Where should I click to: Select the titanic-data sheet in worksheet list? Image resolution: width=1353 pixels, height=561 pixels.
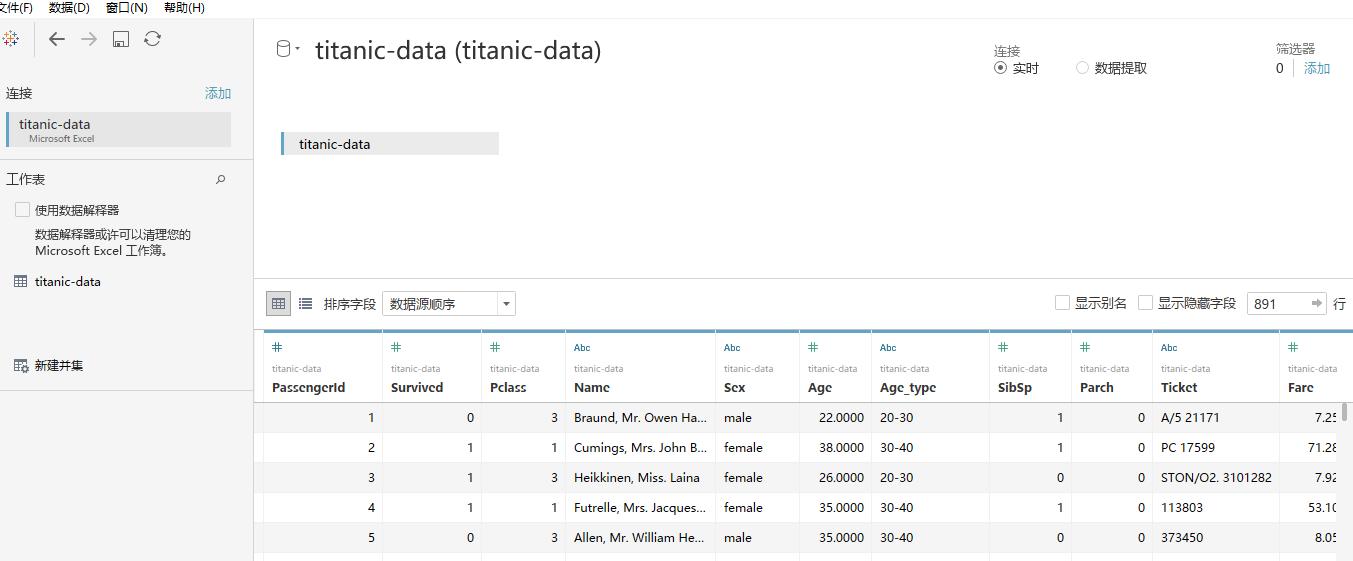pos(67,281)
